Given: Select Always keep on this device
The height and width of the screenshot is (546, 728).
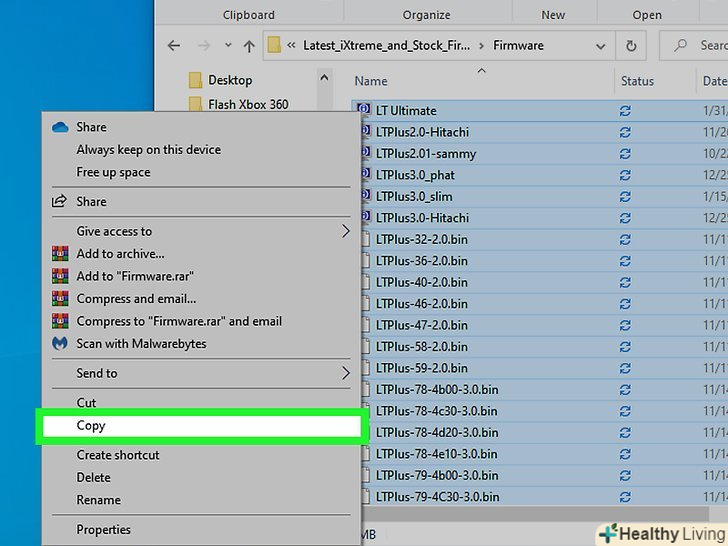Looking at the screenshot, I should pos(148,150).
